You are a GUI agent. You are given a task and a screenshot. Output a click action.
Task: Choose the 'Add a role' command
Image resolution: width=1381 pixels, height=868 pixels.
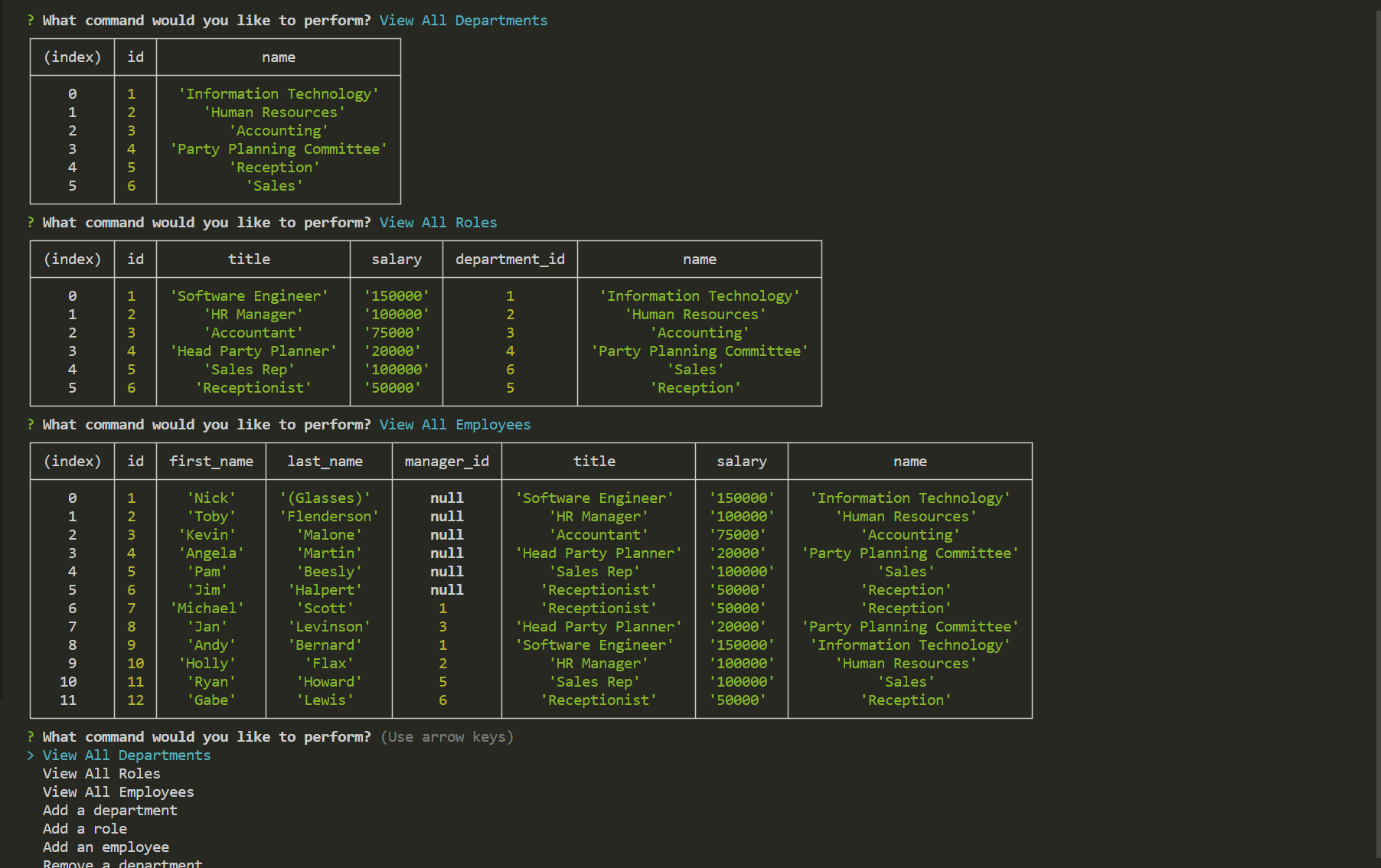pos(84,828)
